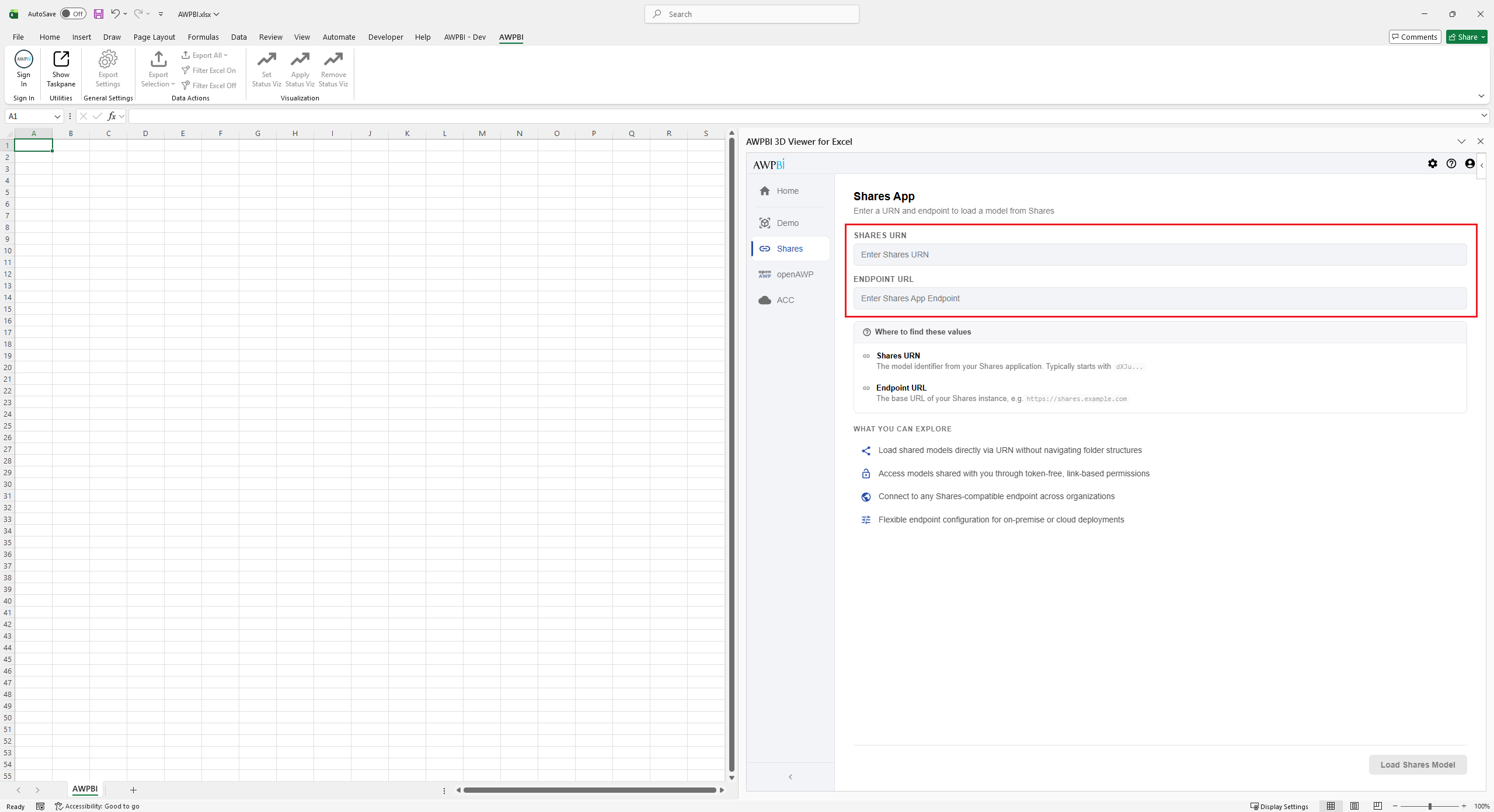Collapse the ribbon with the chevron
The width and height of the screenshot is (1494, 812).
tap(1481, 96)
